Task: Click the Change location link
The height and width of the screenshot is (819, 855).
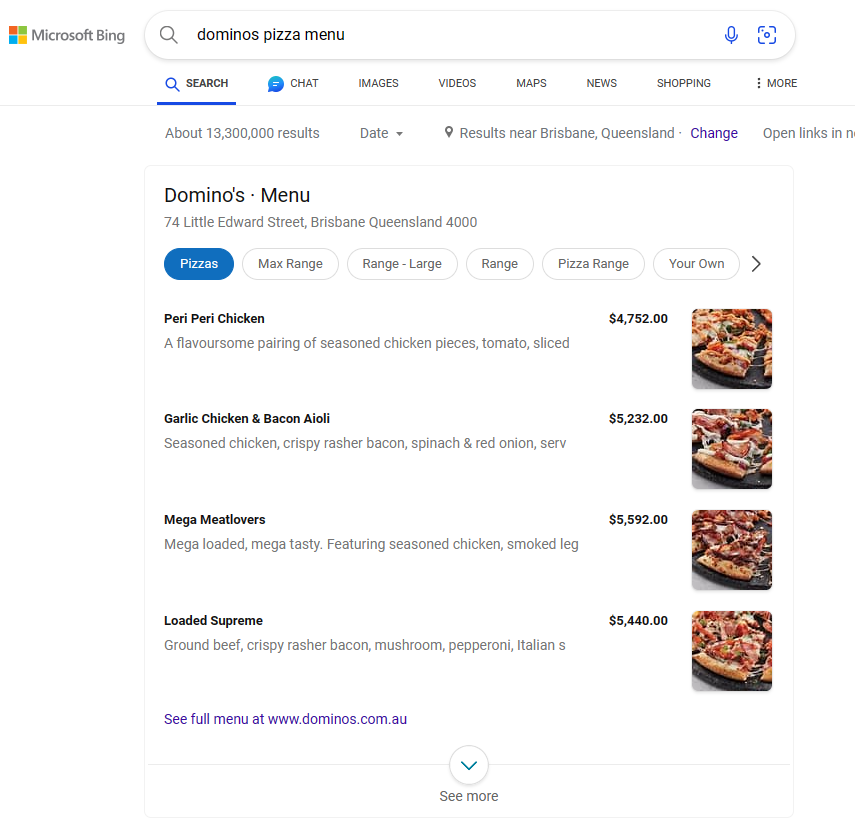Action: pyautogui.click(x=714, y=133)
